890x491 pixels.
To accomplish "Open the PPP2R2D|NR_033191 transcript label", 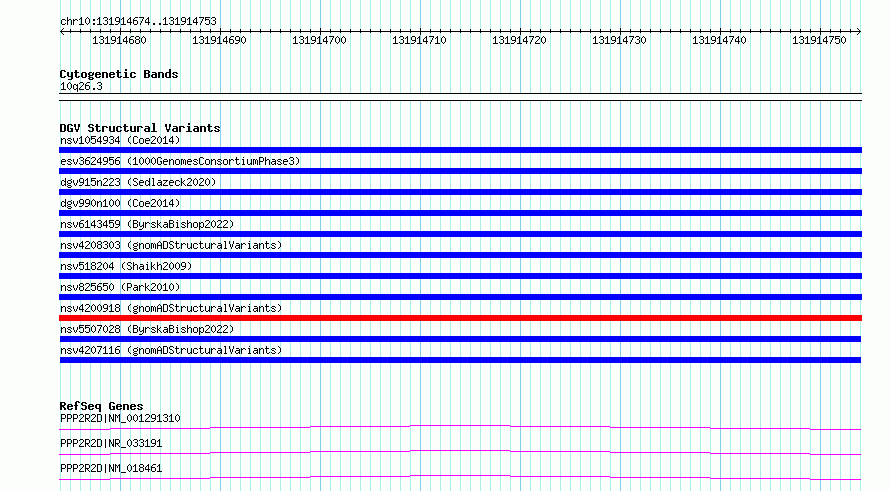I will [x=111, y=443].
